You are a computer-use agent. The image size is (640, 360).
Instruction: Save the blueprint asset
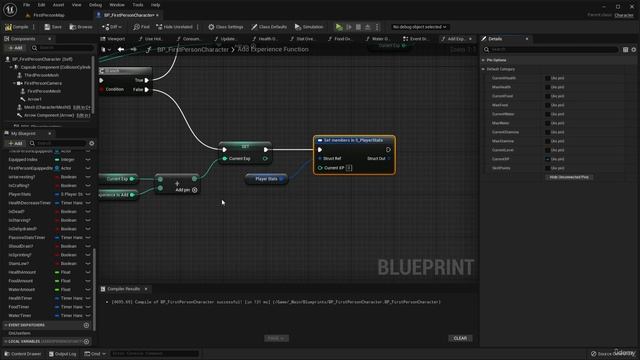pos(53,27)
